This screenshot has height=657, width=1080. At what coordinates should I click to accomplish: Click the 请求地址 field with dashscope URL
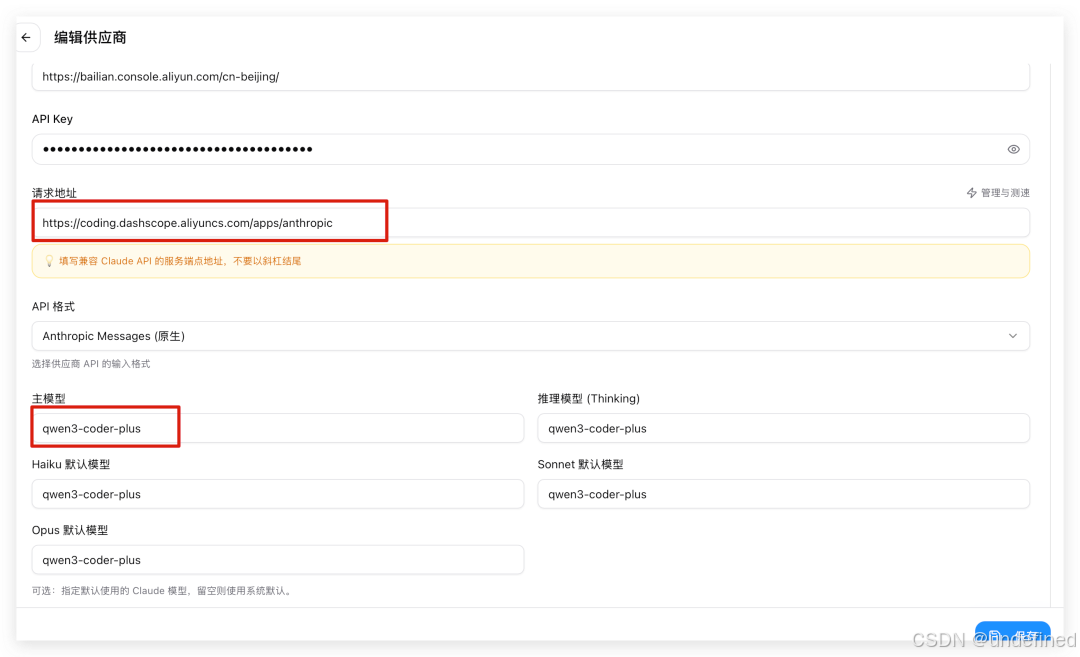530,223
